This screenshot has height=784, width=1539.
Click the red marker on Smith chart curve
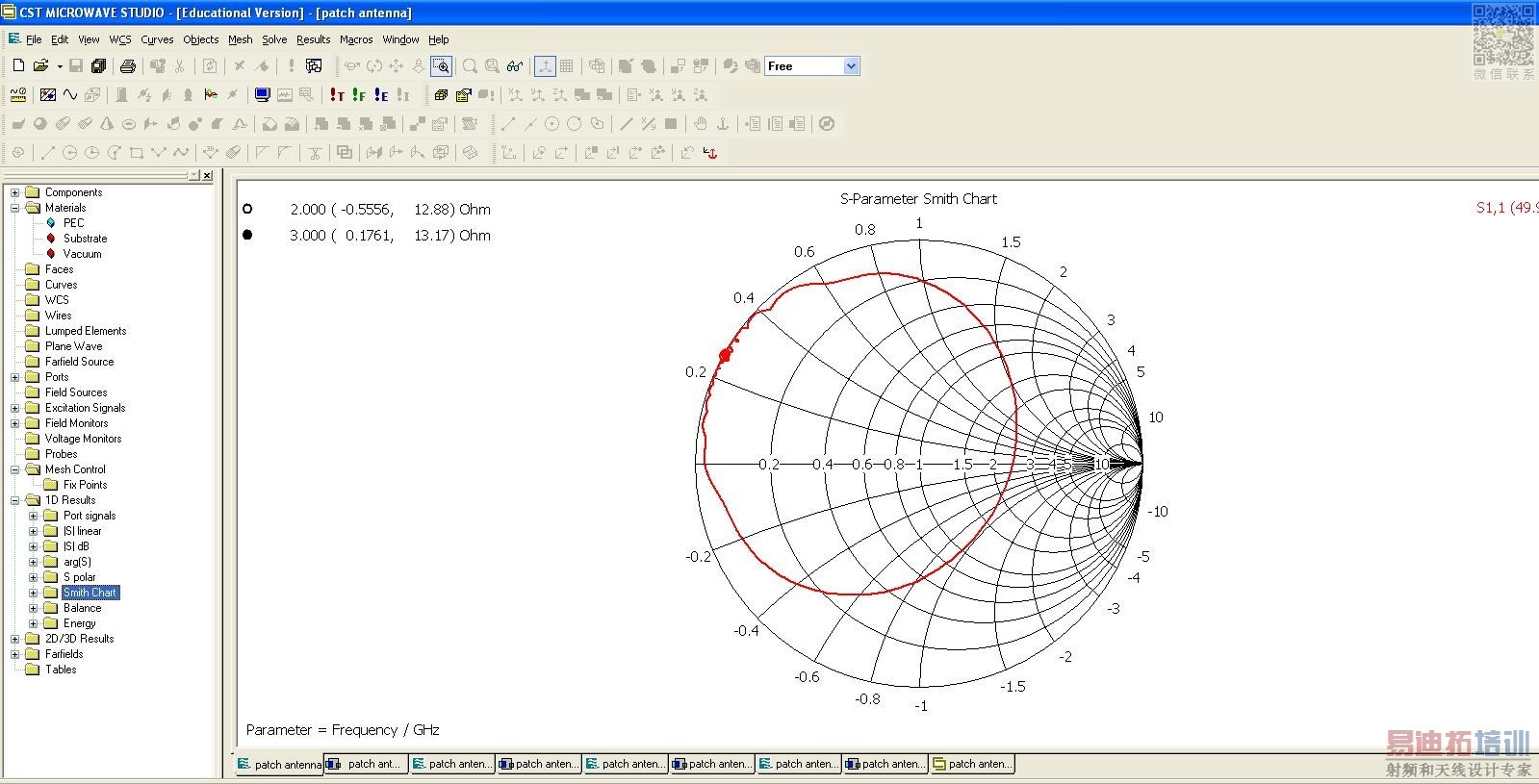[726, 355]
